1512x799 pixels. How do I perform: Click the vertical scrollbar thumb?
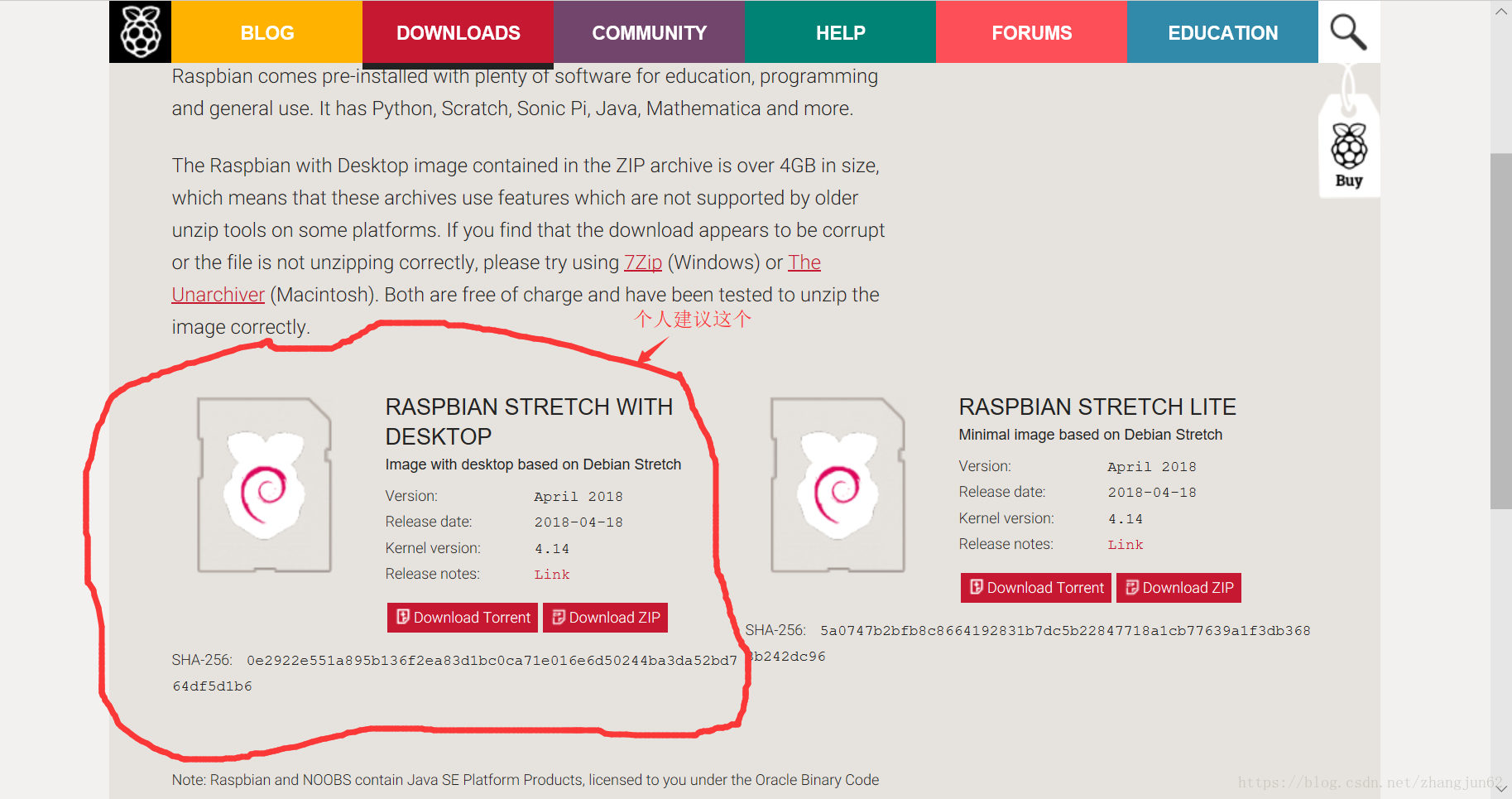click(1501, 331)
